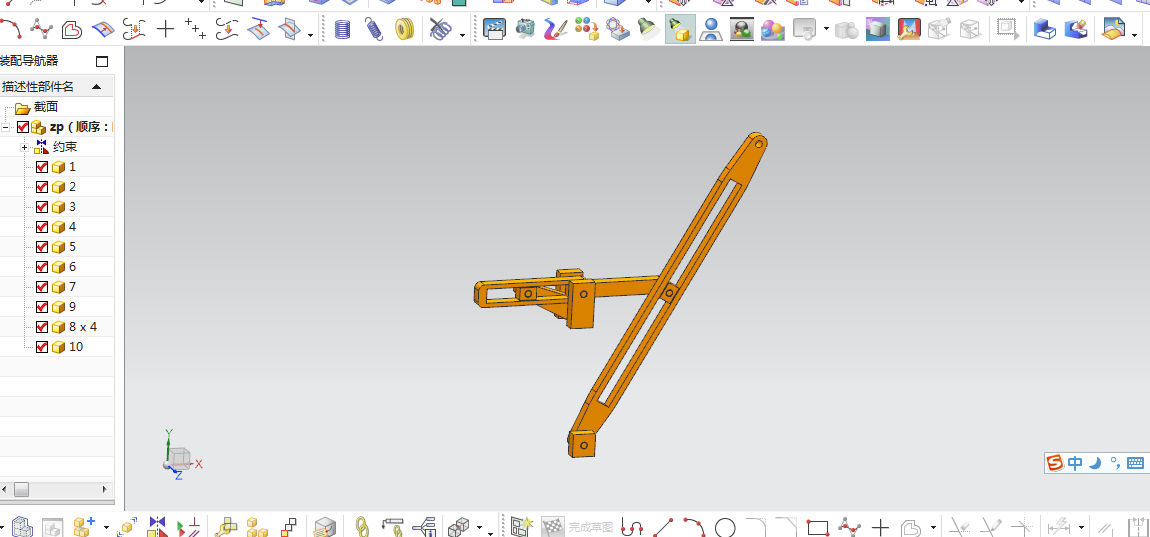Click the green lamp light icon
This screenshot has width=1150, height=537.
(x=648, y=29)
